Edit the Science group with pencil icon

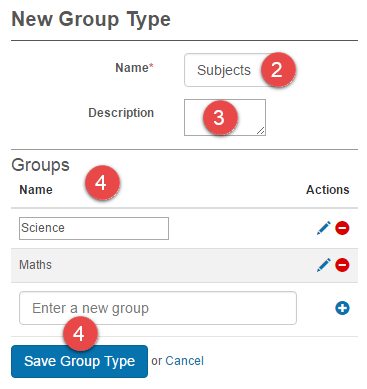323,228
